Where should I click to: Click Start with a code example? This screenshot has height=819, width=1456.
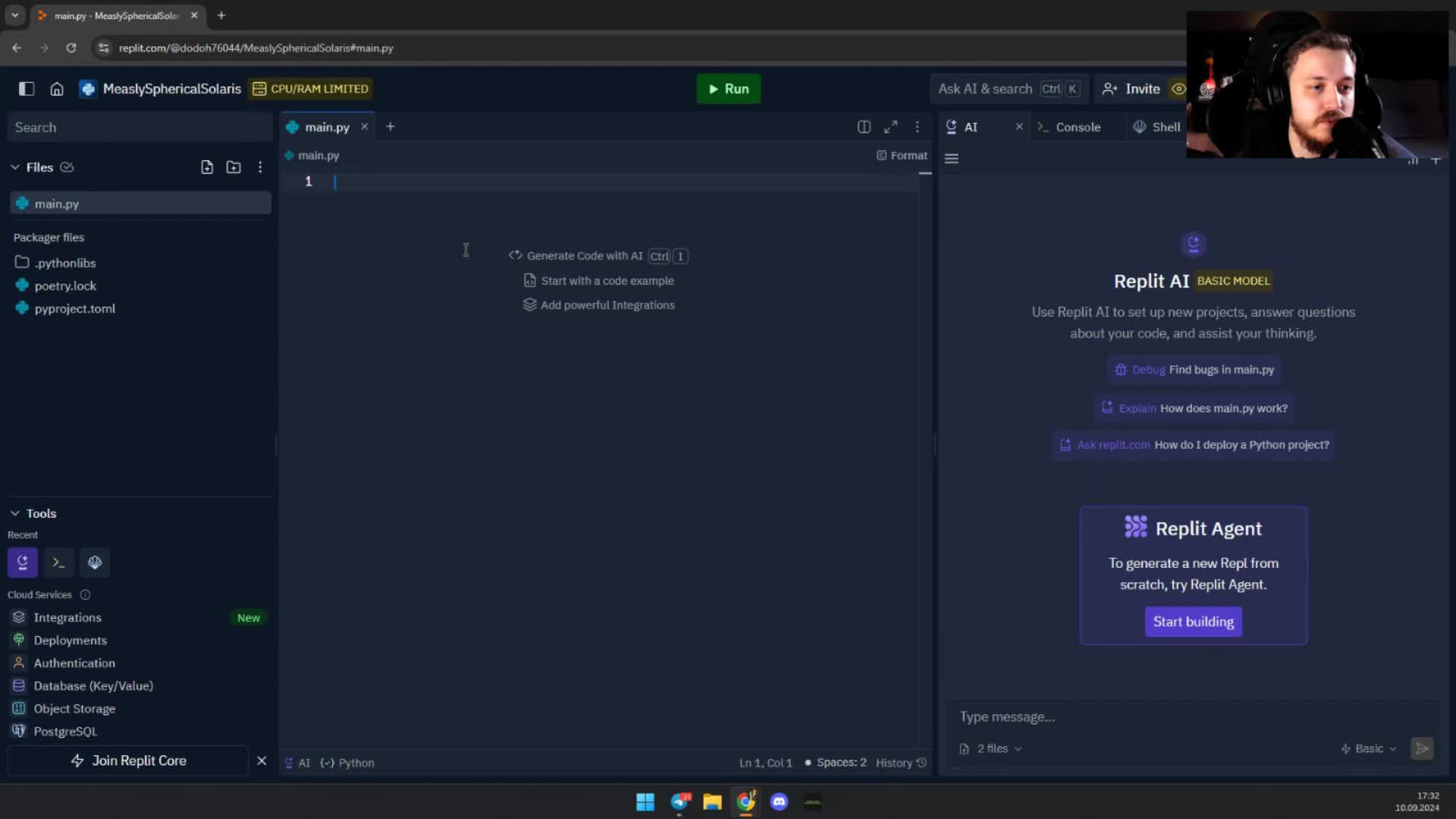(x=598, y=281)
